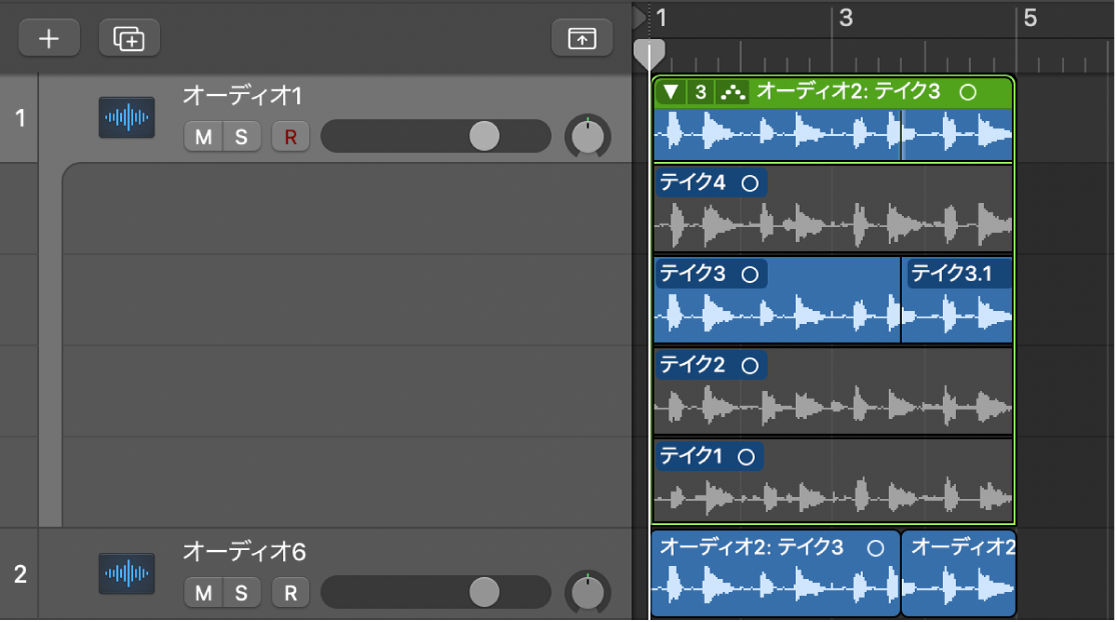The height and width of the screenshot is (622, 1117).
Task: Click the Add Tracks plus icon
Action: pyautogui.click(x=48, y=37)
